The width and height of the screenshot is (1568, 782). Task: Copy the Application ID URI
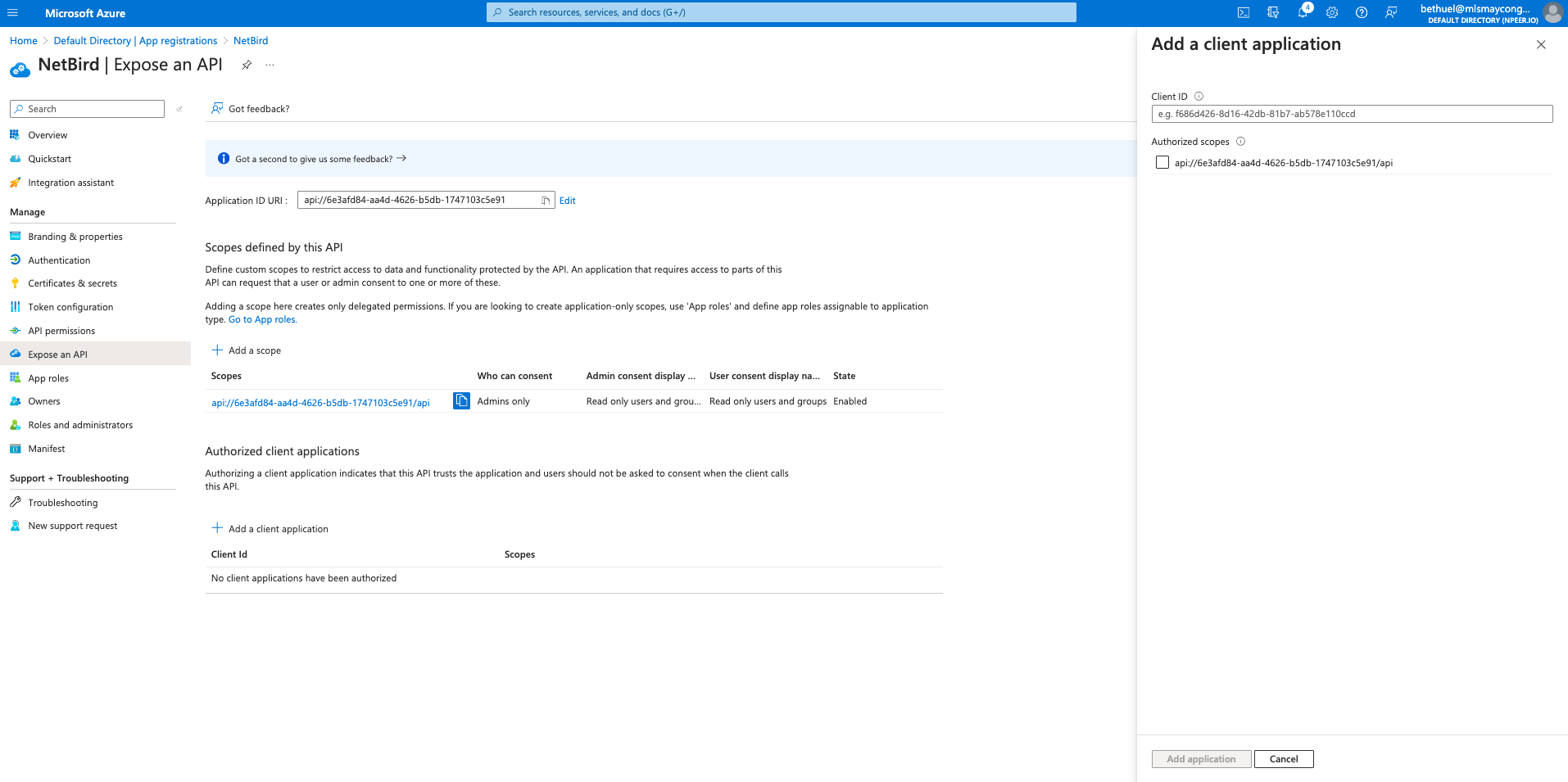(546, 199)
